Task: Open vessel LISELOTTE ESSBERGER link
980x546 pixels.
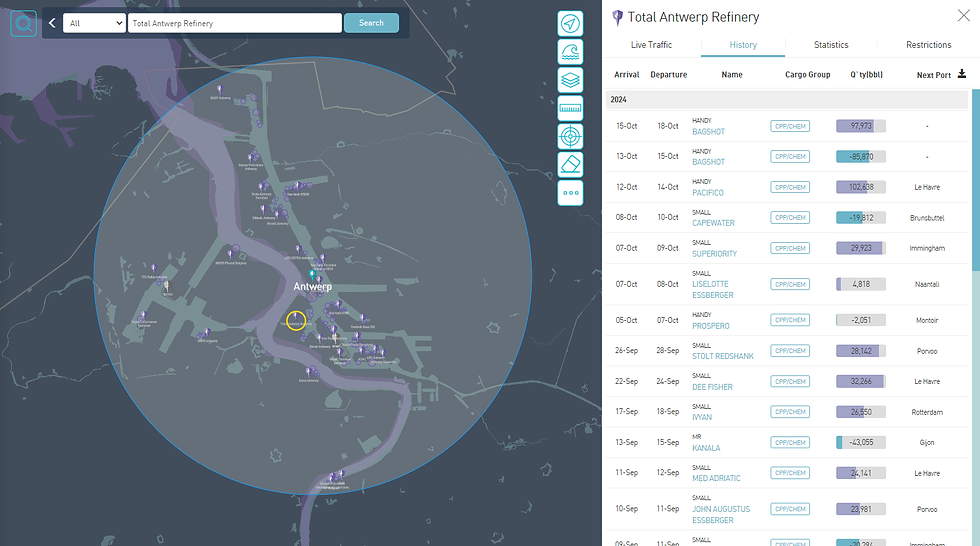Action: tap(712, 290)
